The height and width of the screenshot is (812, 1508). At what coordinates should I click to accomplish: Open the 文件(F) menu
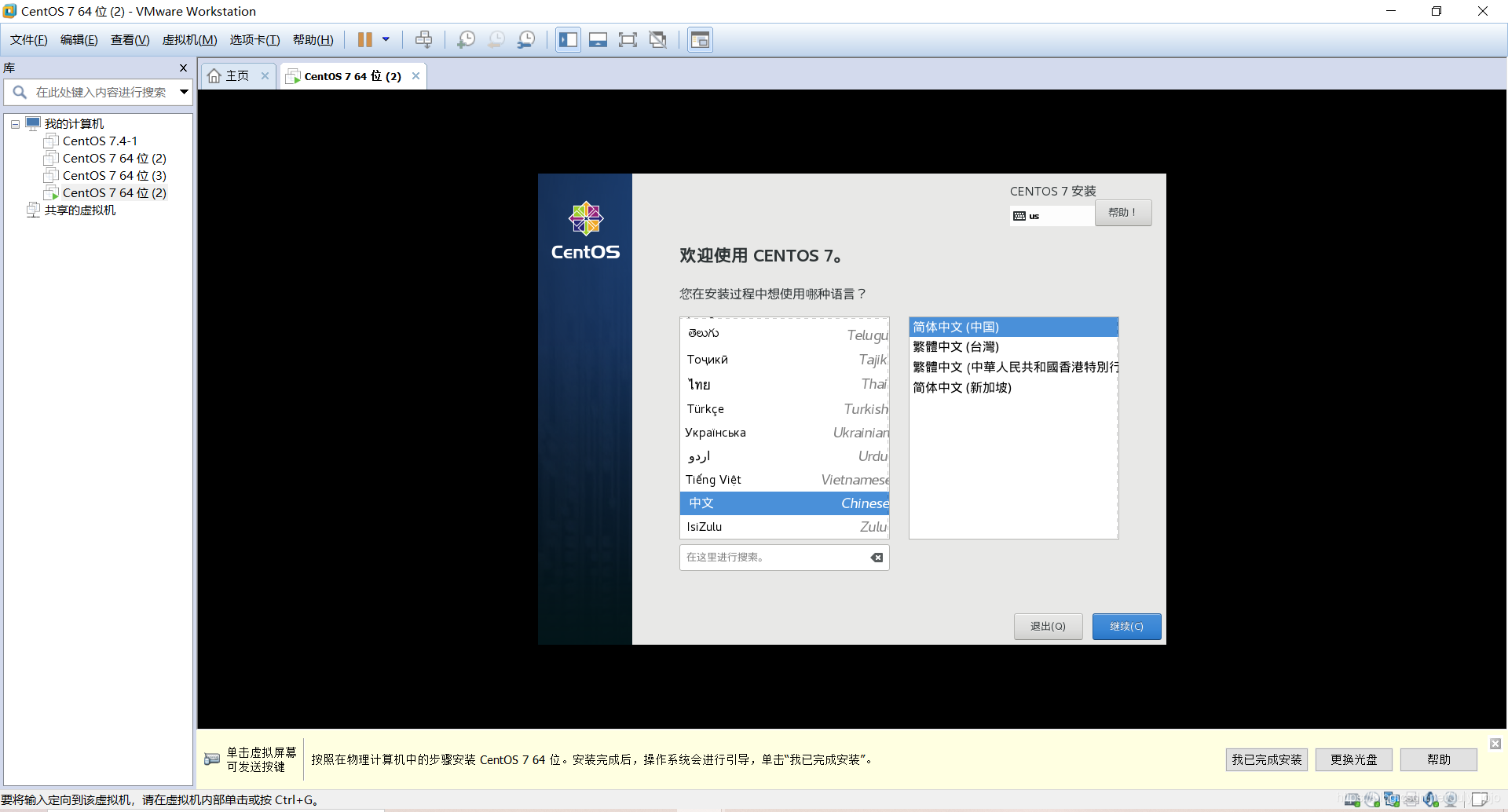coord(29,40)
